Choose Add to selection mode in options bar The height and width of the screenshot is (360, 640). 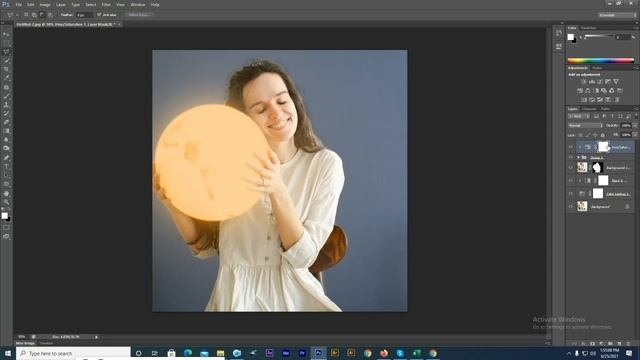(x=34, y=15)
